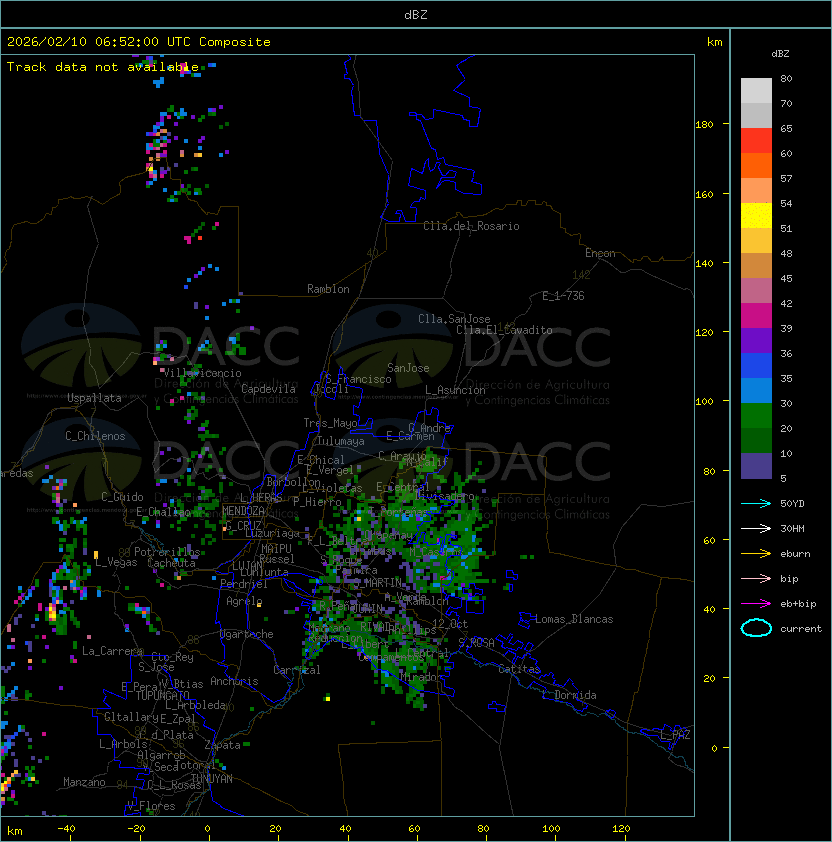Click the Tulumaya map label
832x842 pixels.
[341, 441]
